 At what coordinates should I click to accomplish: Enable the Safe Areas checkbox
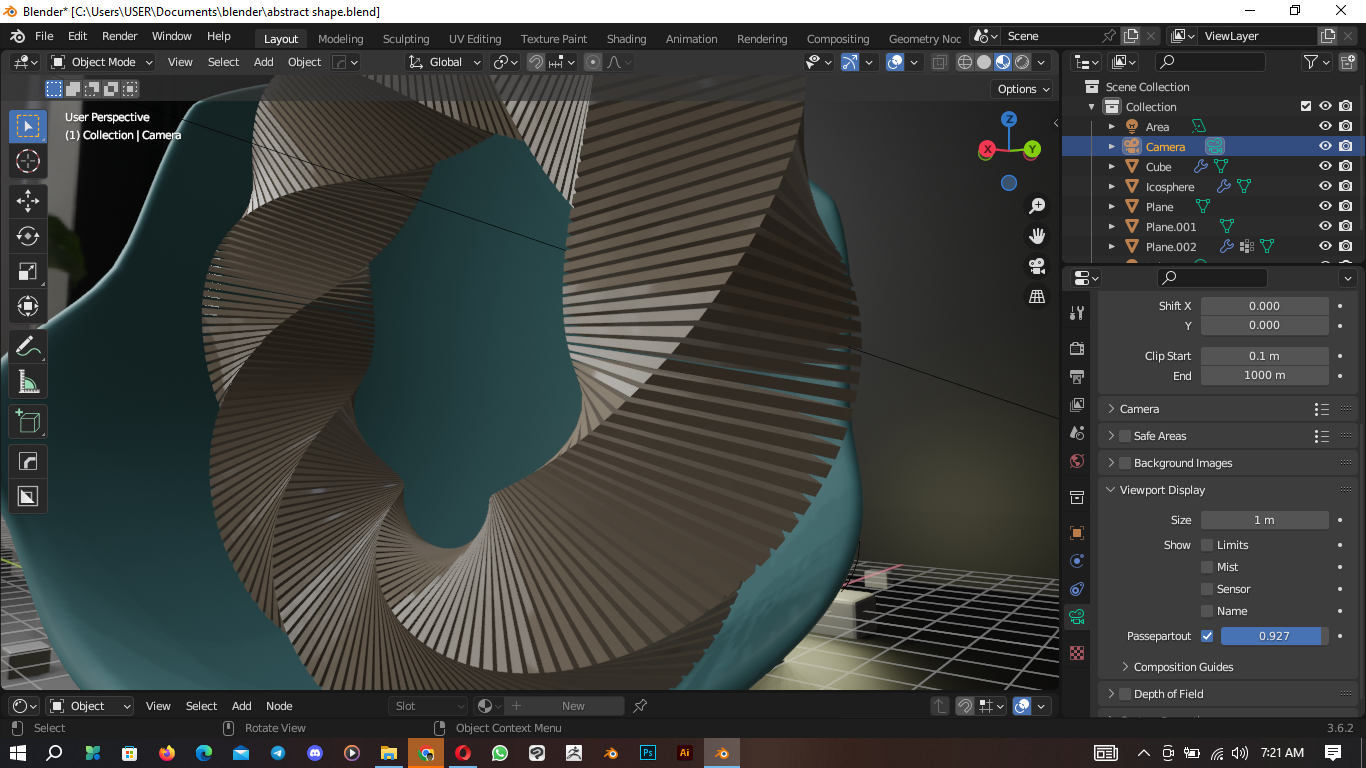coord(1125,436)
